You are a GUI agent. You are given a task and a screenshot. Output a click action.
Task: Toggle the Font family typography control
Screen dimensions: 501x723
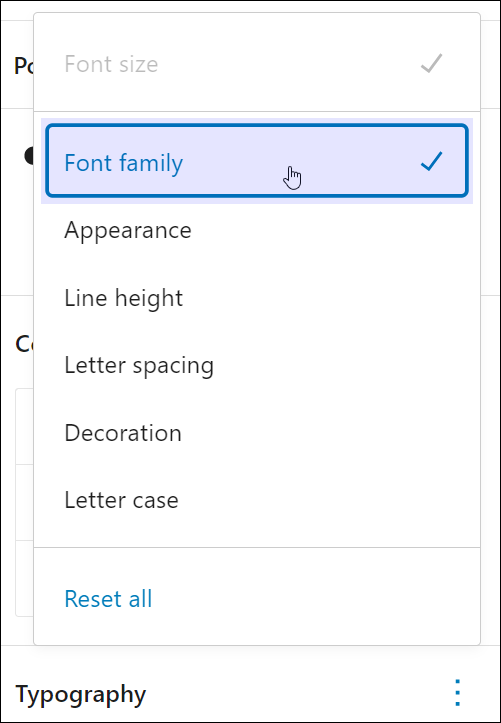pyautogui.click(x=257, y=161)
